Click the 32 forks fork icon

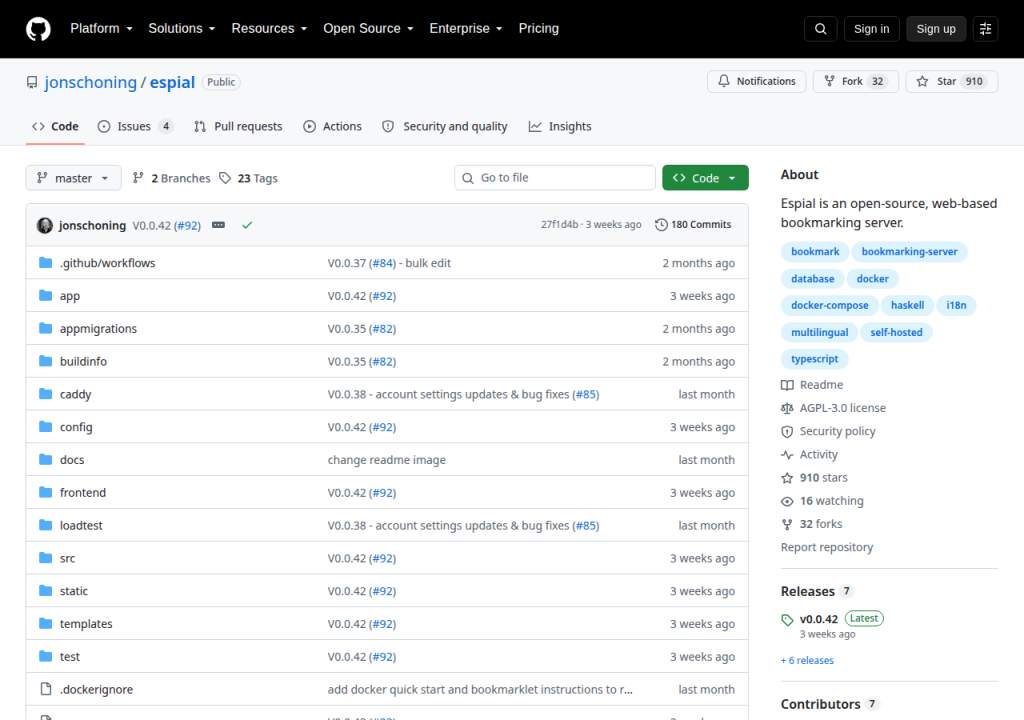(788, 524)
